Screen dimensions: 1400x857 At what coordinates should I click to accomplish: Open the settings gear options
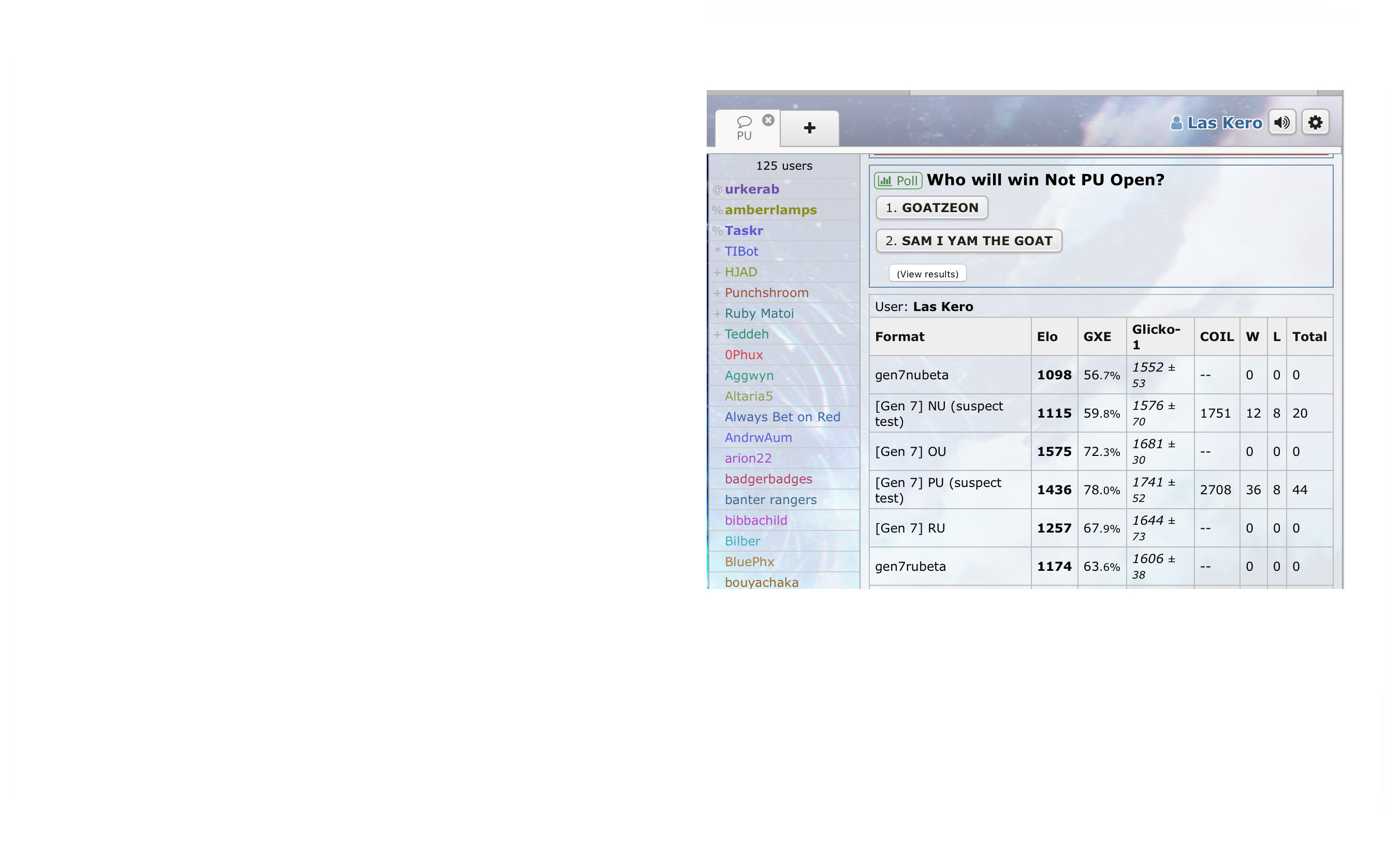pyautogui.click(x=1315, y=122)
